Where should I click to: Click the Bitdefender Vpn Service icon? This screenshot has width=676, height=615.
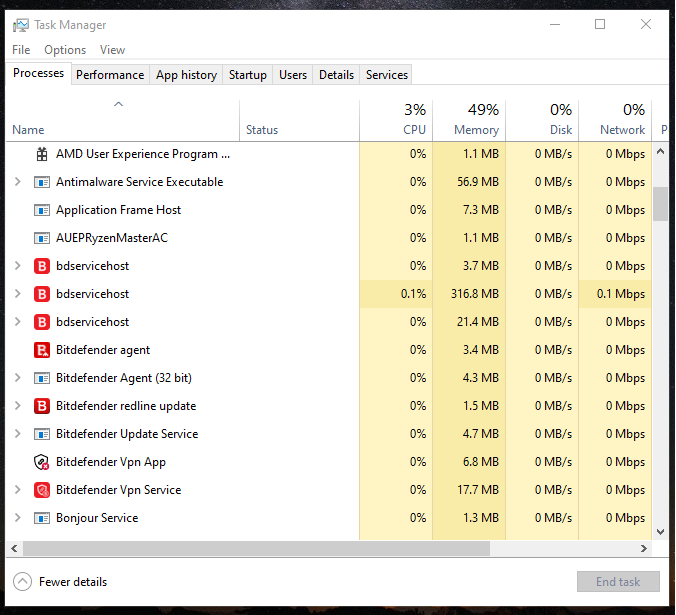click(42, 490)
